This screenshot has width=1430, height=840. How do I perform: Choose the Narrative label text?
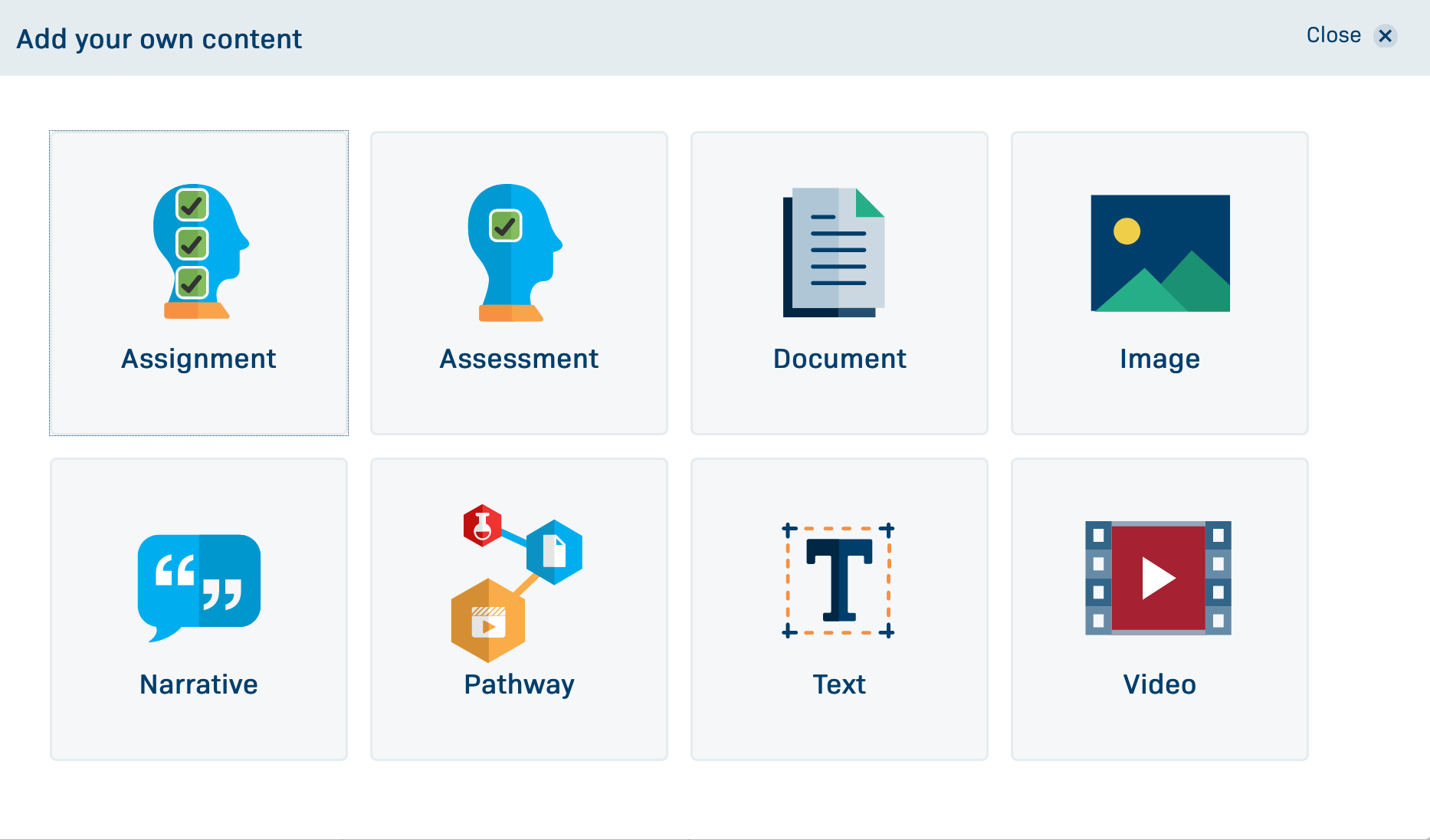(198, 684)
